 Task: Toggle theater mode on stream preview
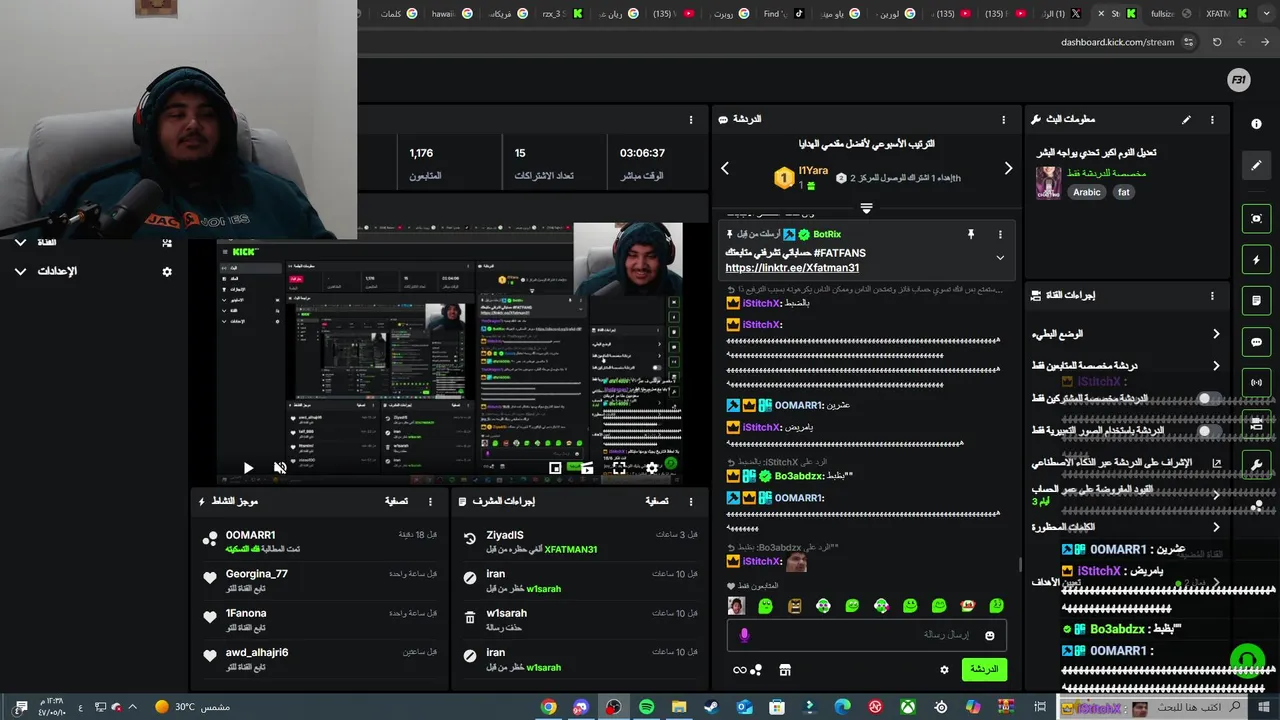pyautogui.click(x=588, y=467)
